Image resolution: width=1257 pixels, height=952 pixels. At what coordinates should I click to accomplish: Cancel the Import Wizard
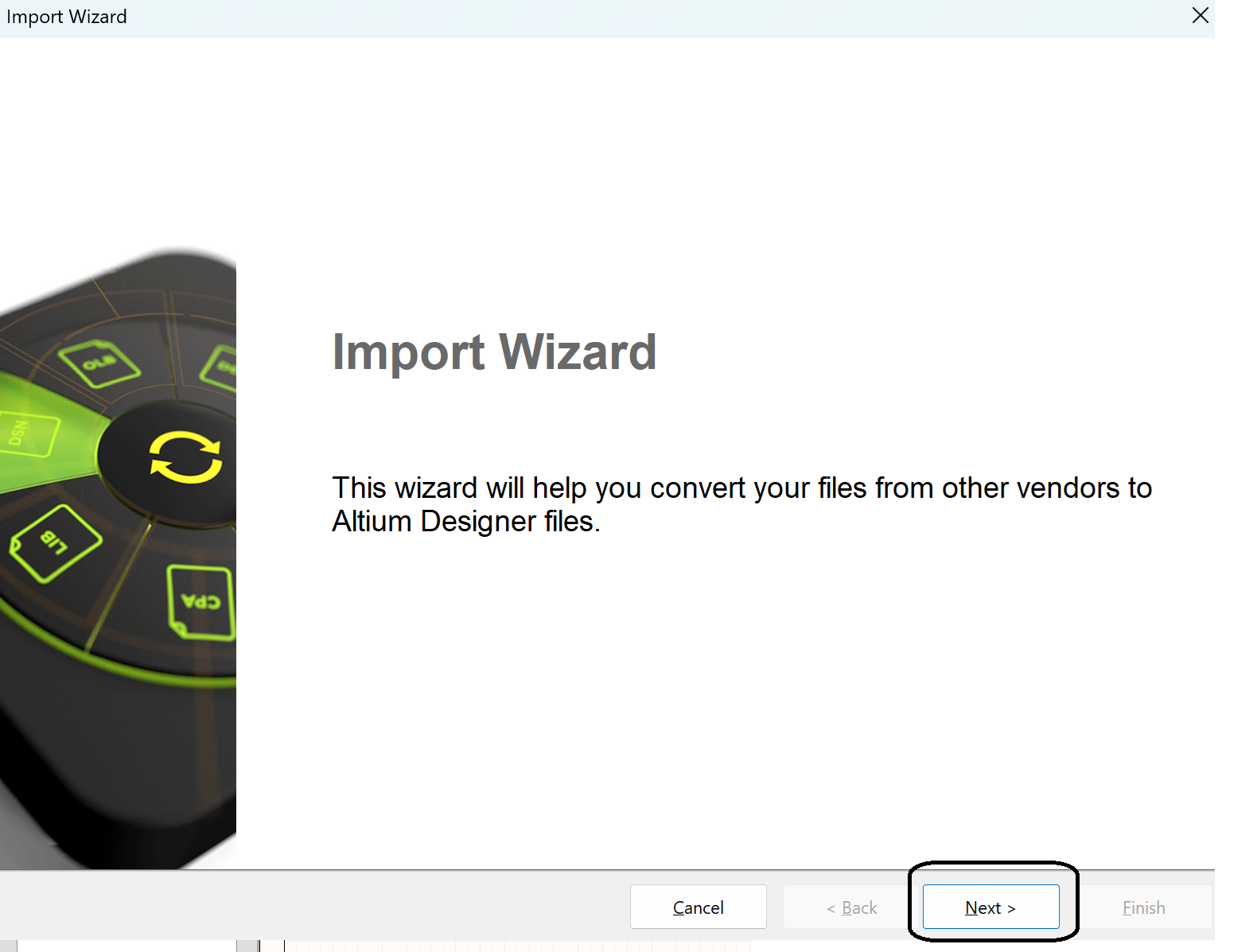pyautogui.click(x=698, y=907)
